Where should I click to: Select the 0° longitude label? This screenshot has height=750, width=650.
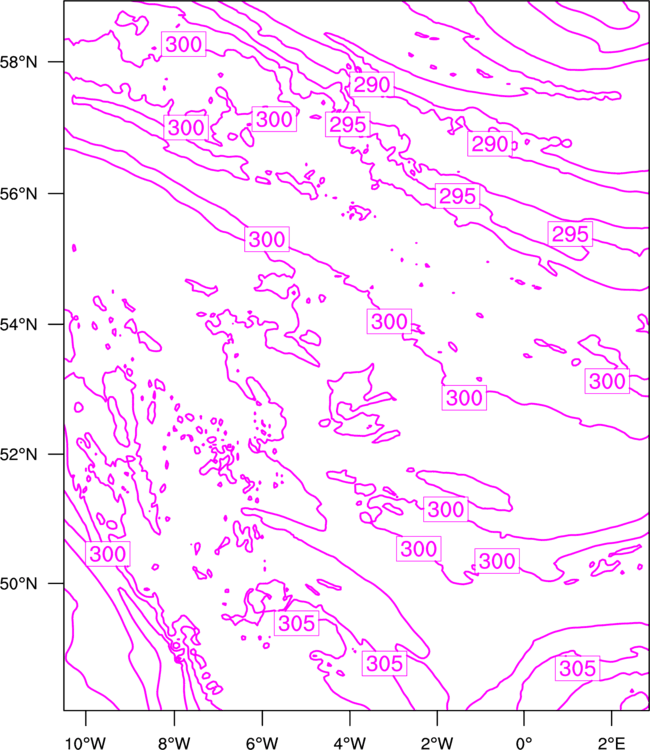pos(524,743)
